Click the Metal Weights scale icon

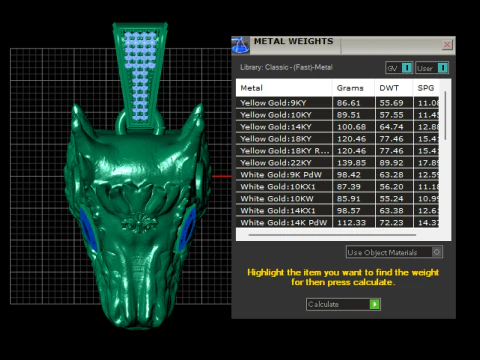point(240,45)
